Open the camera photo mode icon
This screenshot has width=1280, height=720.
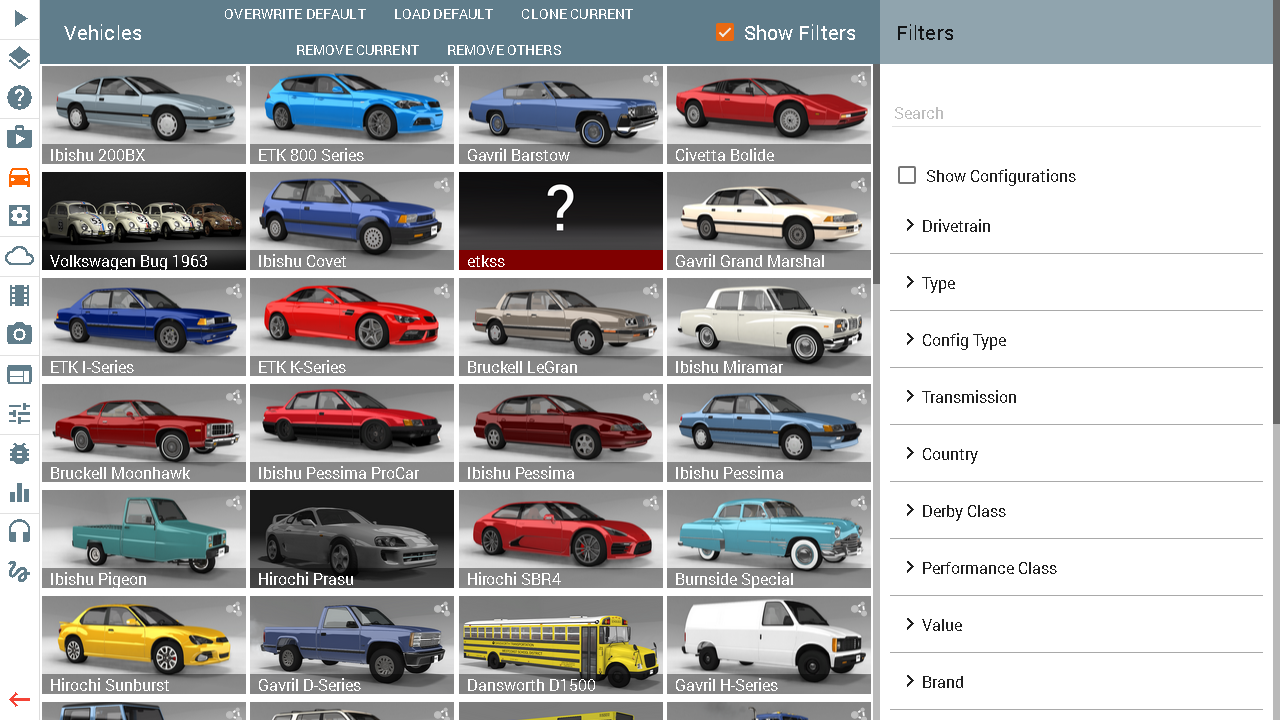(x=20, y=334)
